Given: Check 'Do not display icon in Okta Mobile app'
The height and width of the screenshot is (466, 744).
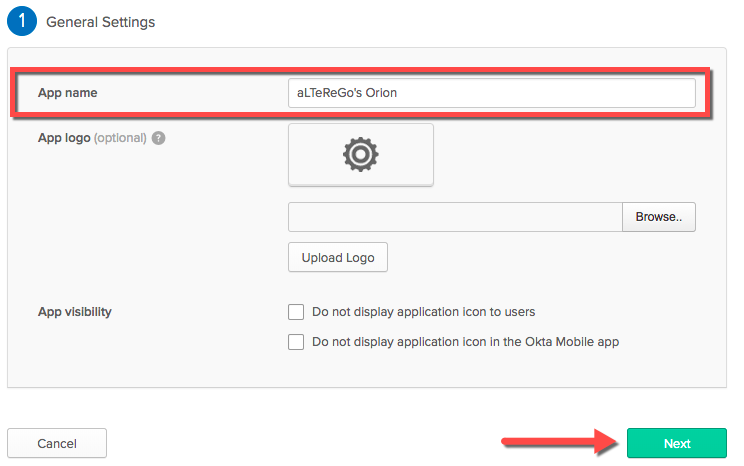Looking at the screenshot, I should [296, 342].
